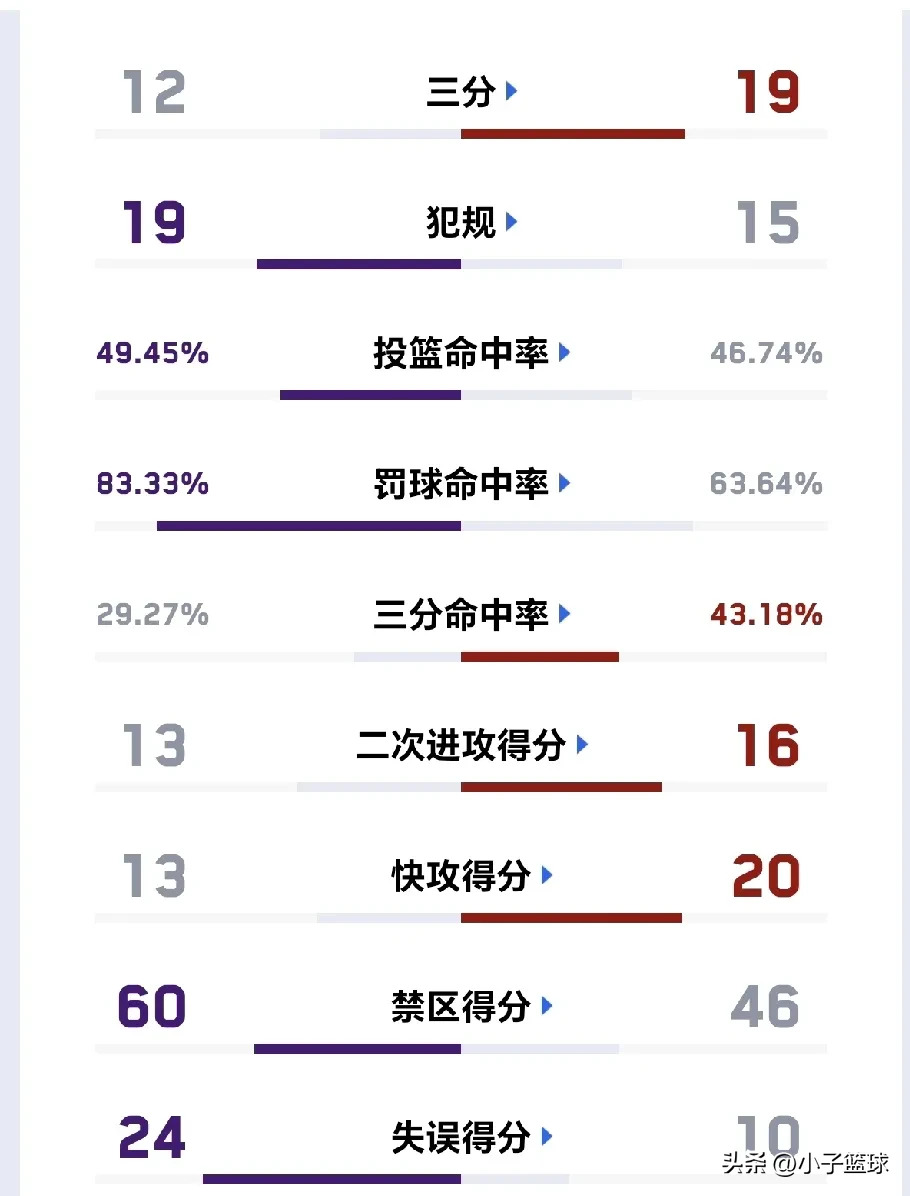The width and height of the screenshot is (910, 1196).
Task: Expand details for 罚球命中率 row
Action: (x=567, y=485)
